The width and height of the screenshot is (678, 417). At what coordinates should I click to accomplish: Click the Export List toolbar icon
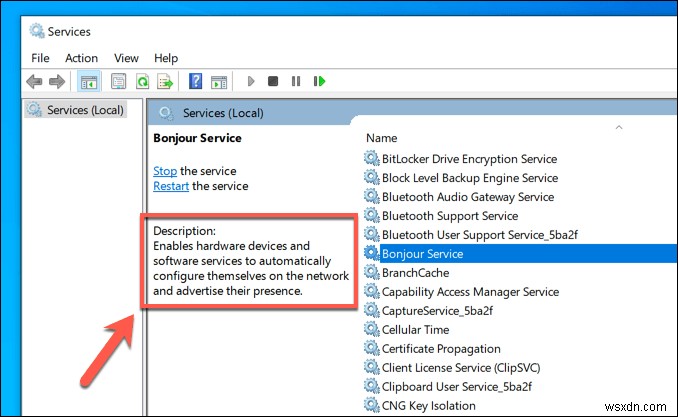pos(165,81)
